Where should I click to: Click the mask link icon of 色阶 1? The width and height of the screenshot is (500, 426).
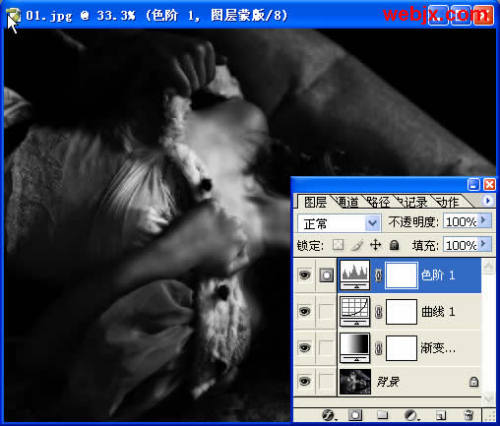(x=378, y=276)
